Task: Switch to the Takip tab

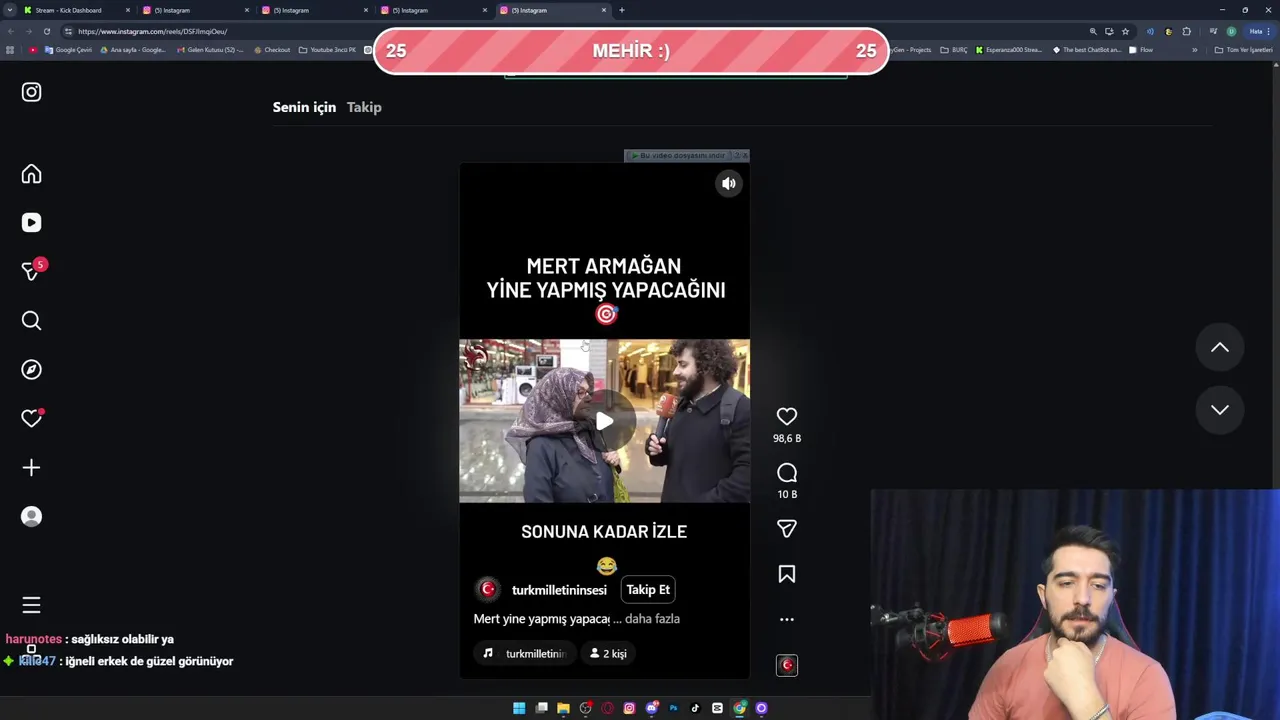Action: 364,107
